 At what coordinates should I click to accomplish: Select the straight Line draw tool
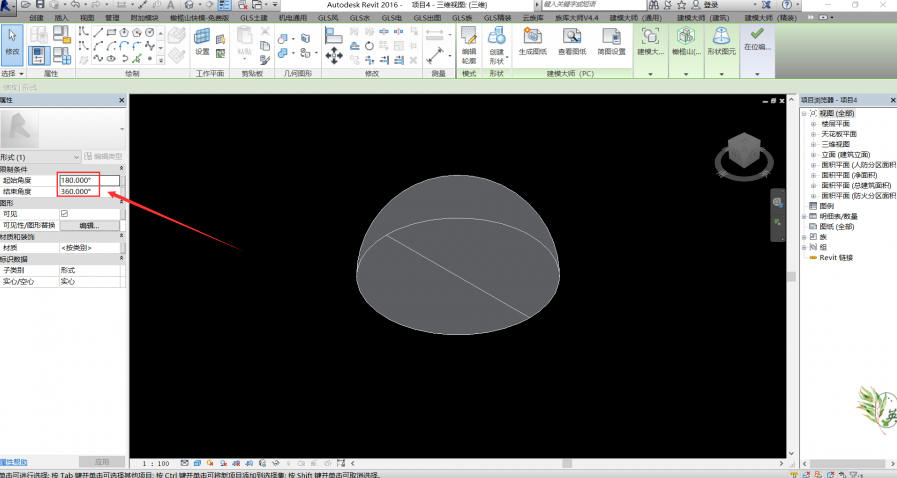tap(98, 32)
